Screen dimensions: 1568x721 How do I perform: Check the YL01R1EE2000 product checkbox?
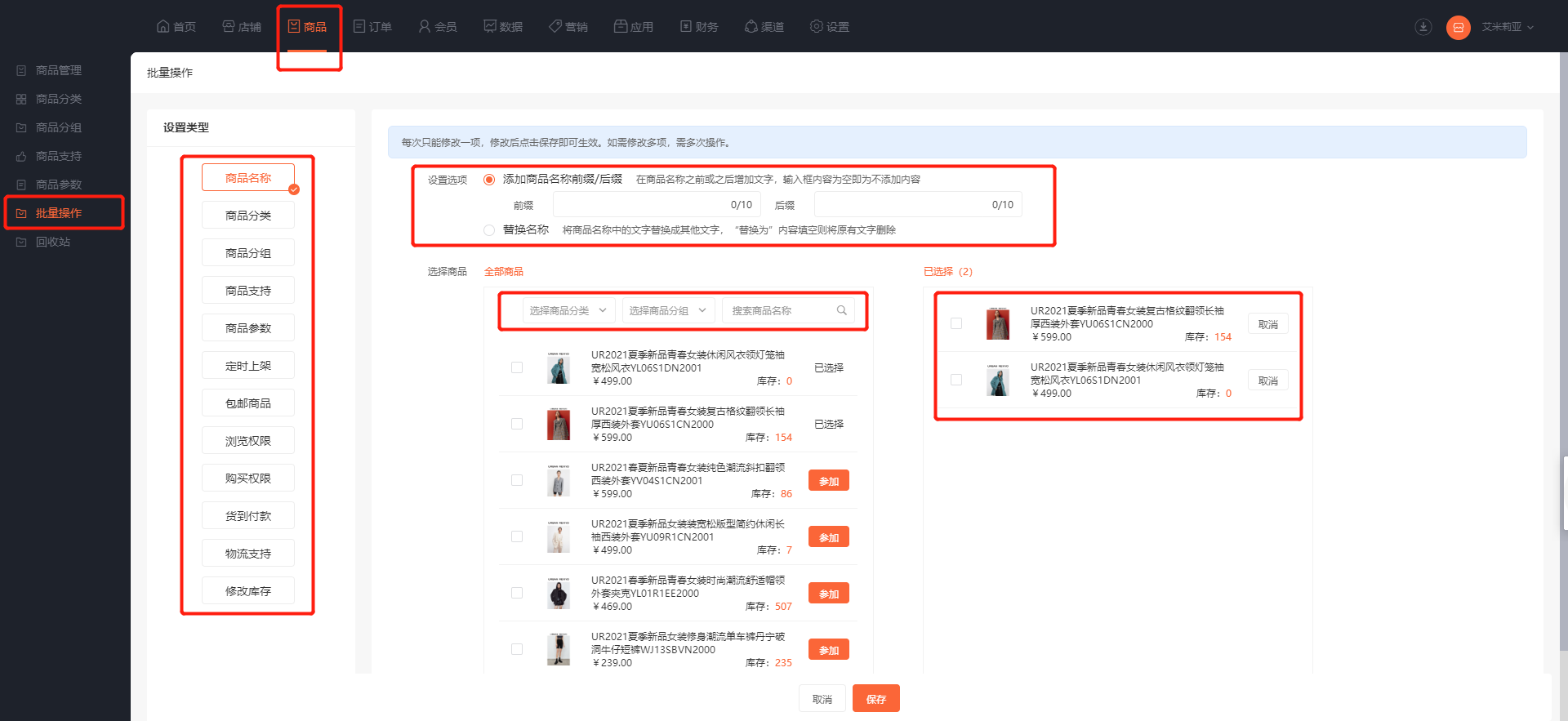(517, 593)
